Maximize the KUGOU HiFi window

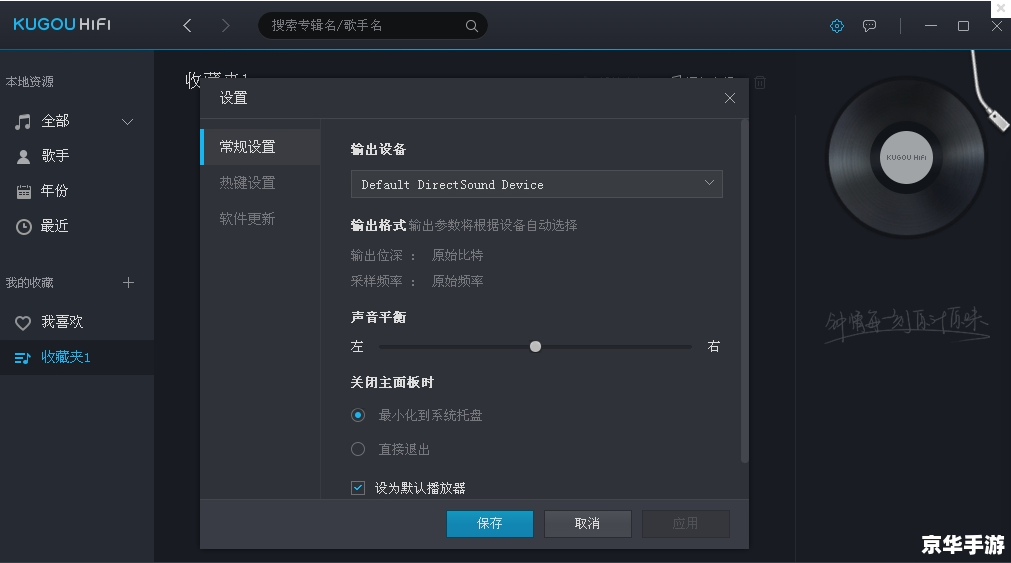tap(963, 26)
